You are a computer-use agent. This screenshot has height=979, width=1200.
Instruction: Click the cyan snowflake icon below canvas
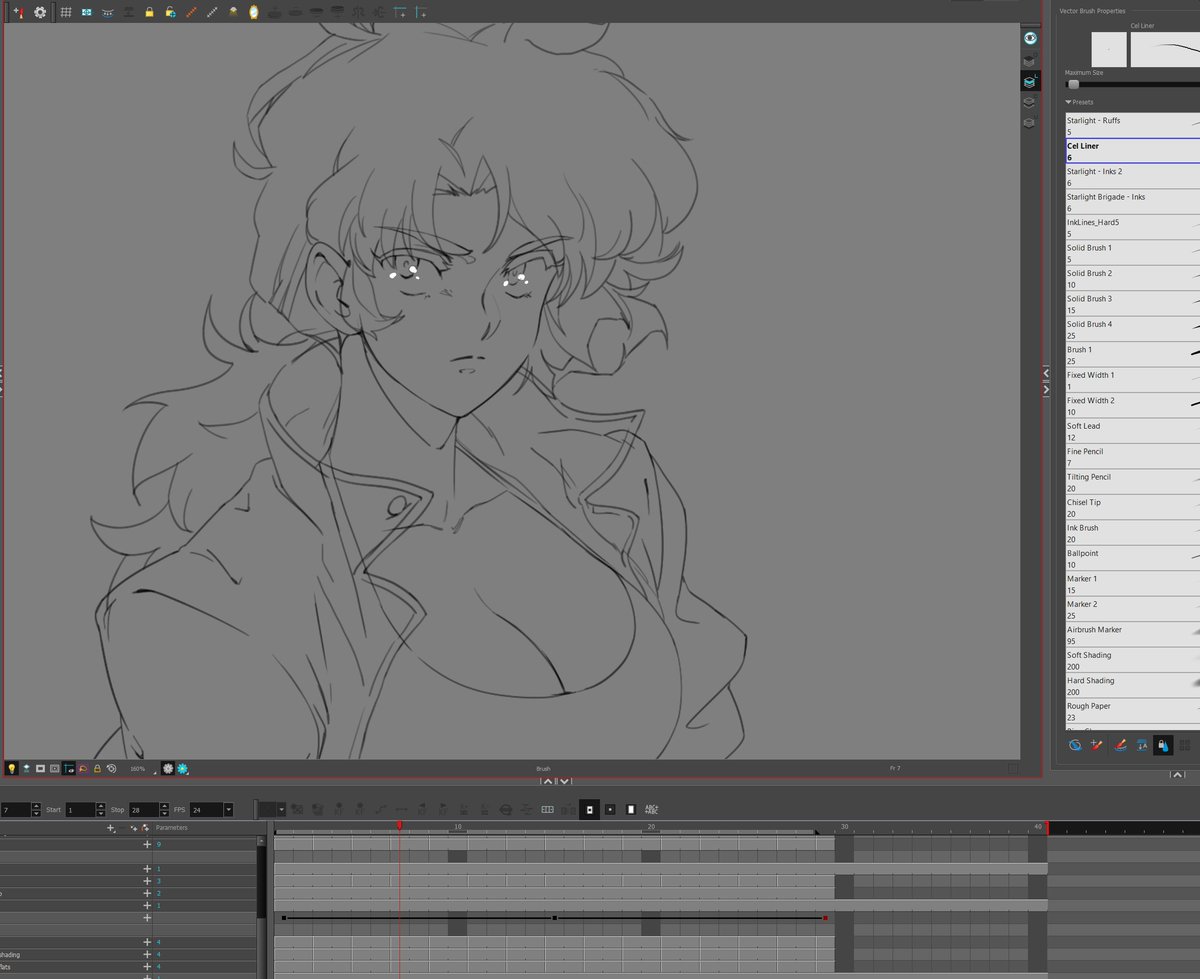click(183, 768)
